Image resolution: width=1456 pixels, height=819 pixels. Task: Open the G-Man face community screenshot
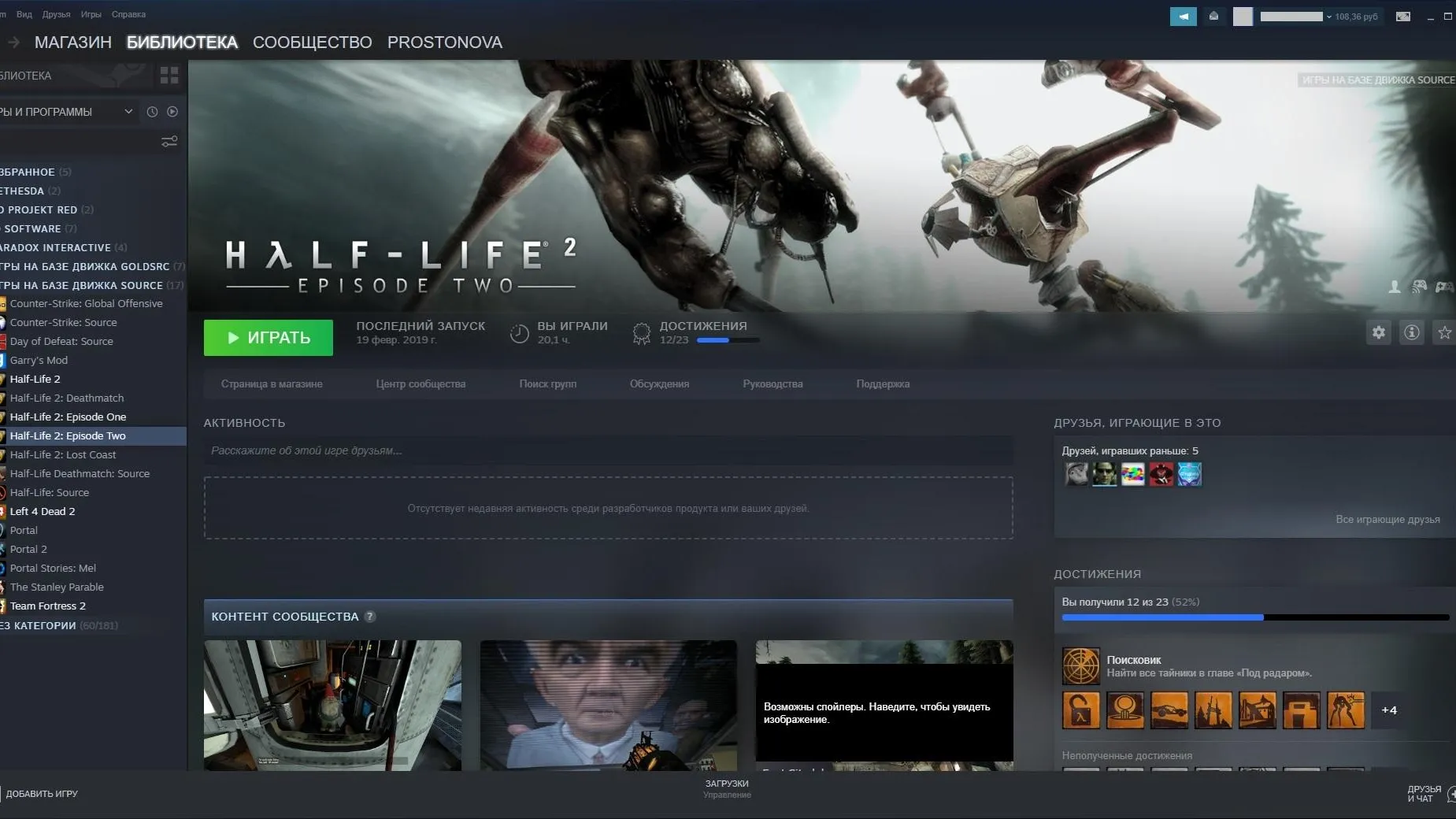(609, 705)
